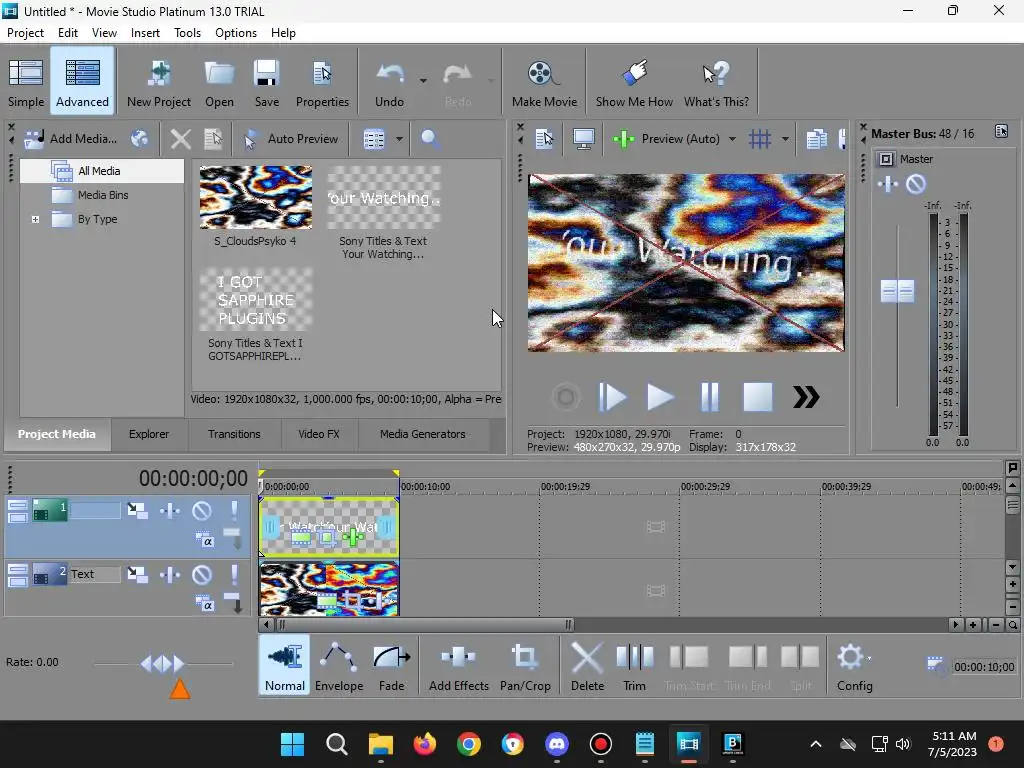The width and height of the screenshot is (1024, 768).
Task: Open a project file
Action: pos(219,82)
